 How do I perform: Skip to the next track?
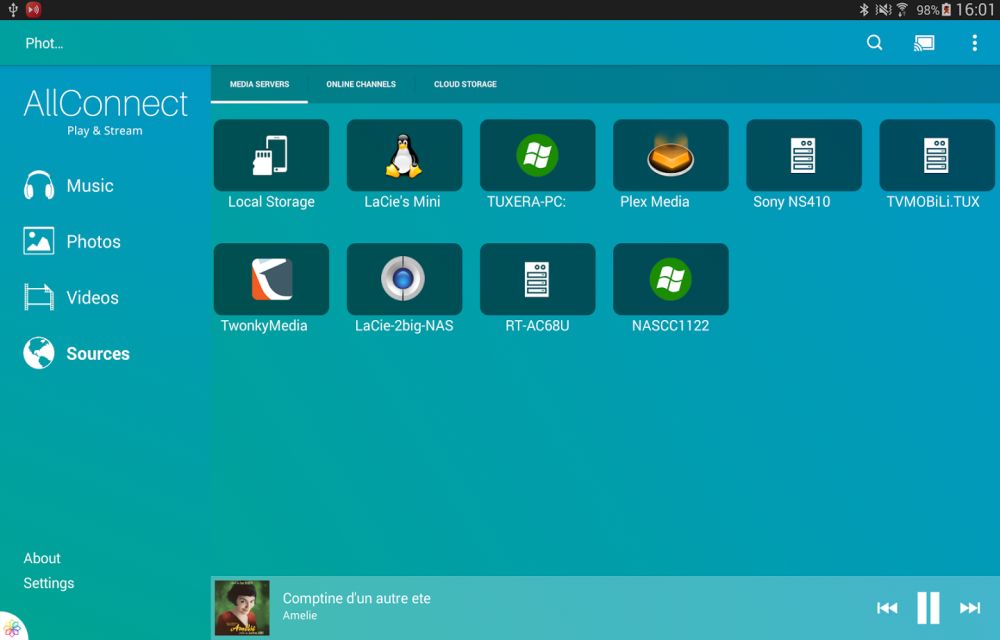[x=970, y=608]
